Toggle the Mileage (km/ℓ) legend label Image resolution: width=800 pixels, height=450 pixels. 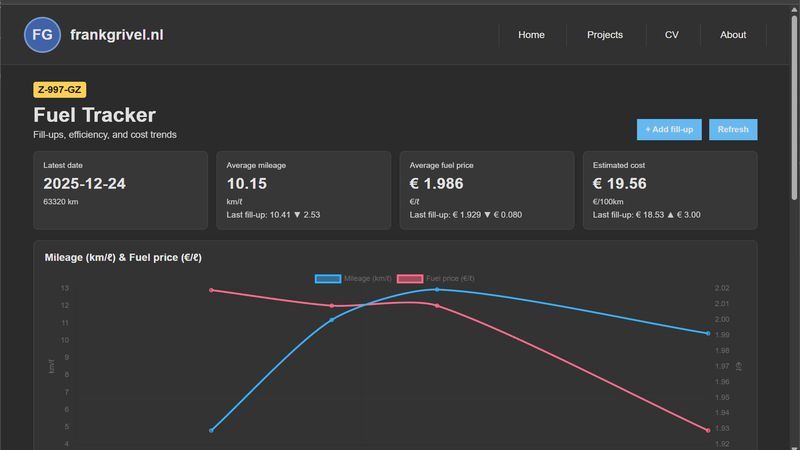click(367, 278)
